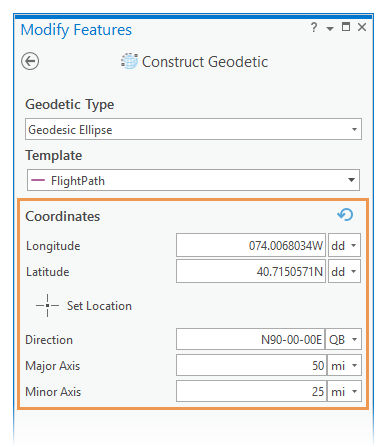Open the FlightPath template dropdown
The height and width of the screenshot is (447, 386).
click(x=193, y=180)
